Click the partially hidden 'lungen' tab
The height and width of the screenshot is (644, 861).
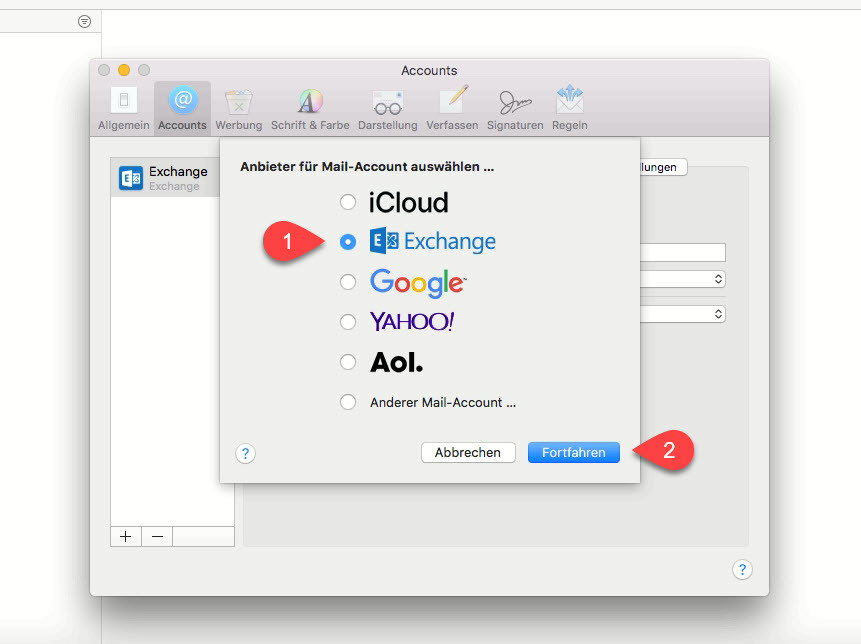pyautogui.click(x=663, y=167)
